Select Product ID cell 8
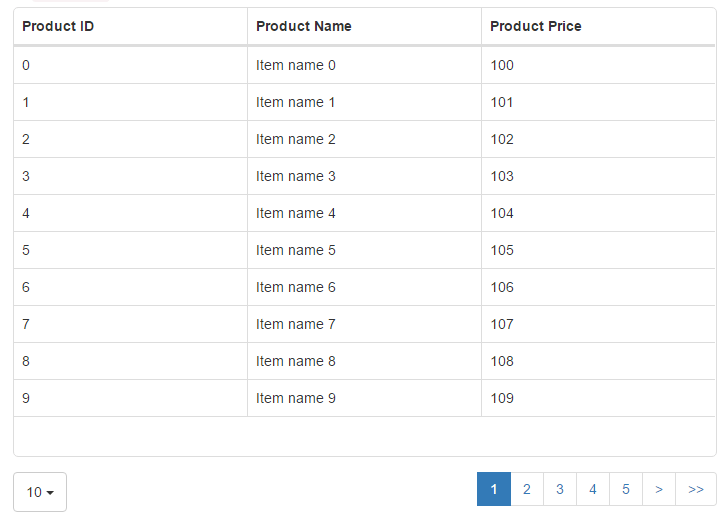The width and height of the screenshot is (725, 521). (130, 361)
